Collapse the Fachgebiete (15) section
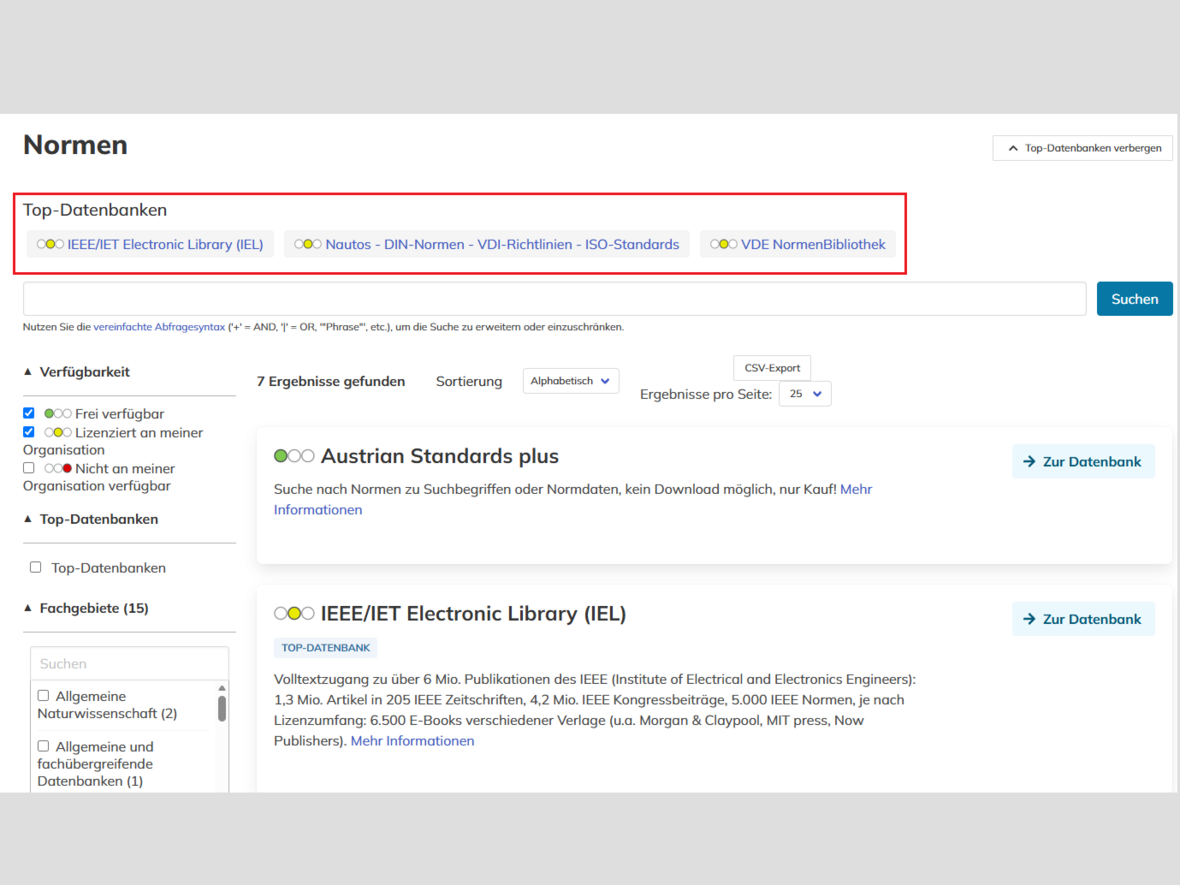 coord(86,608)
